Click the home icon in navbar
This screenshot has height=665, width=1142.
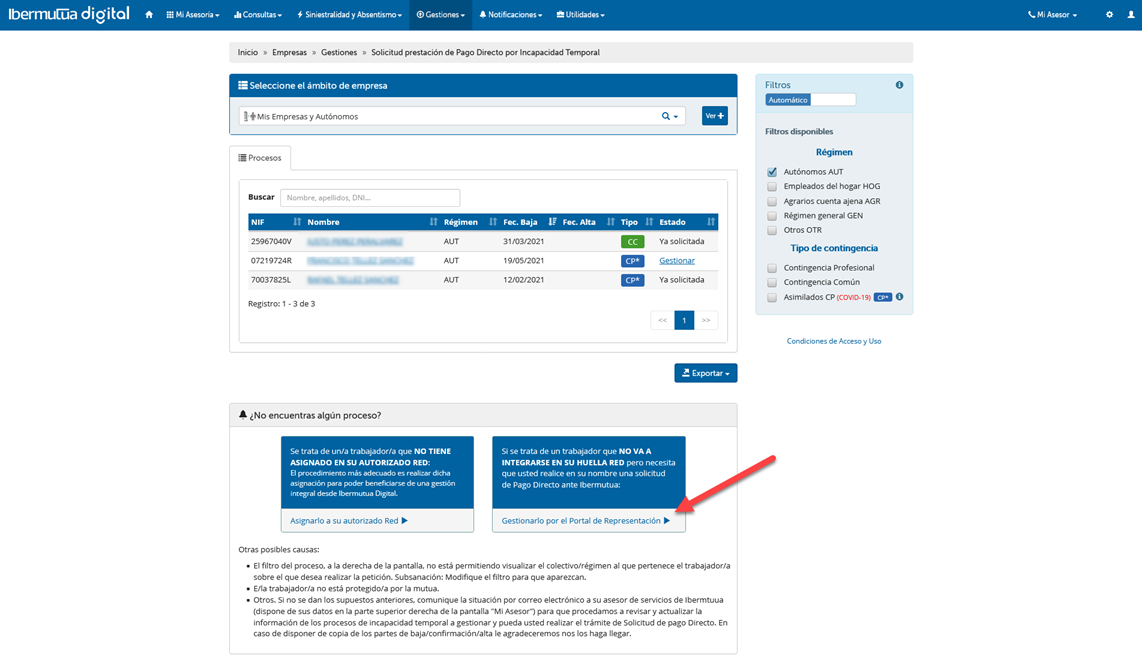pos(149,15)
